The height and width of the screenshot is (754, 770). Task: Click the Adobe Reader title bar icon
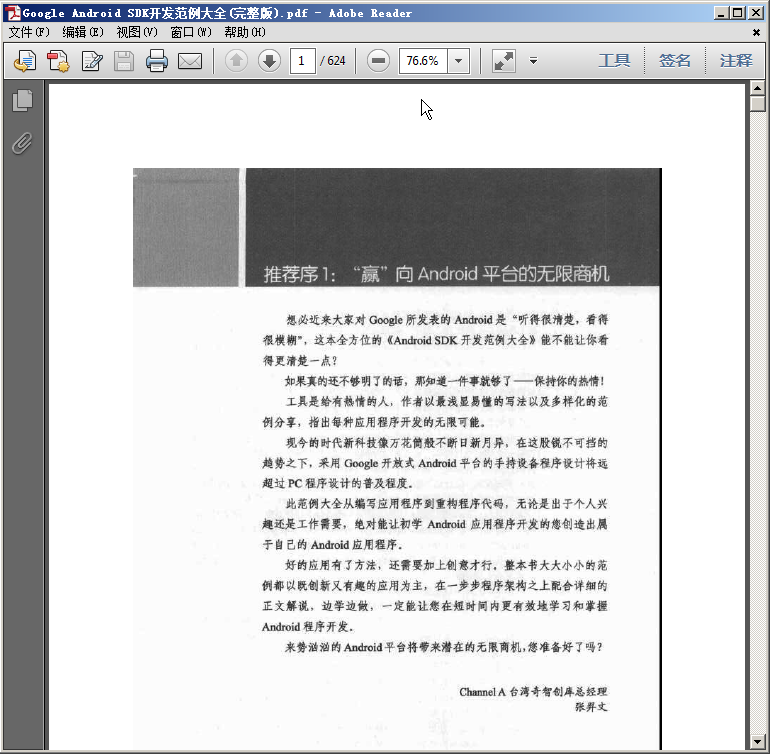pyautogui.click(x=13, y=13)
